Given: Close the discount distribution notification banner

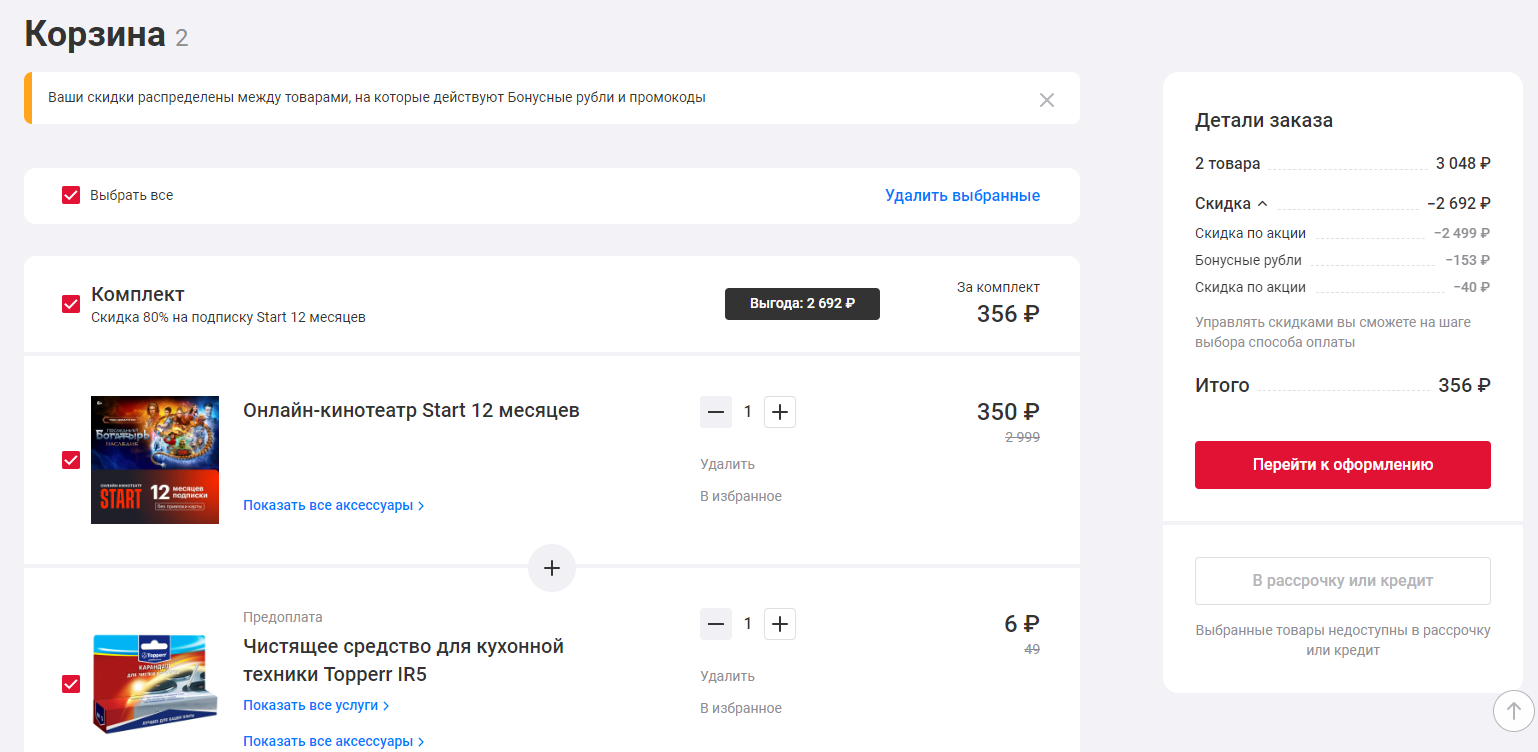Looking at the screenshot, I should point(1046,100).
